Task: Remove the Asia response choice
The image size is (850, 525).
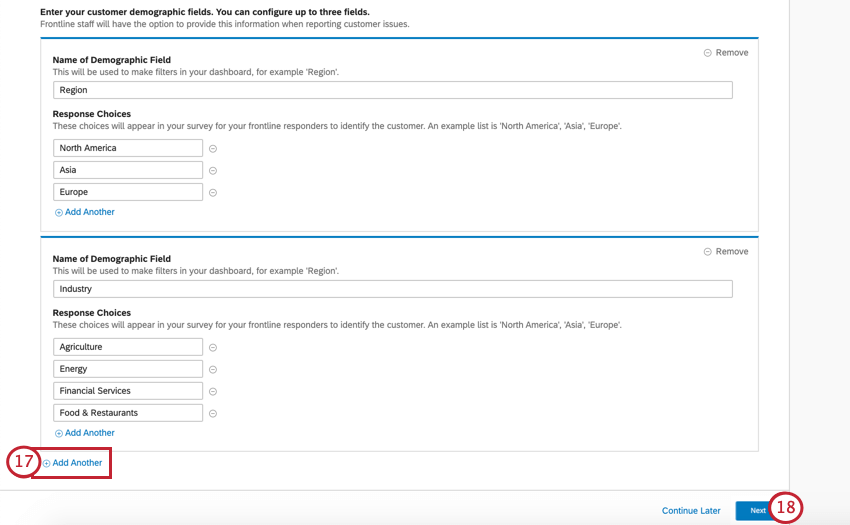Action: click(213, 171)
